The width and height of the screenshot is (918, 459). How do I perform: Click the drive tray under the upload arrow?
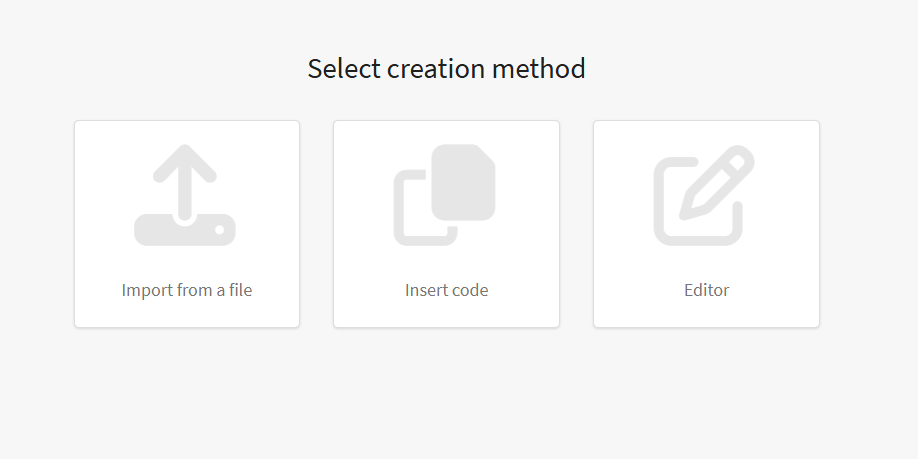(185, 230)
